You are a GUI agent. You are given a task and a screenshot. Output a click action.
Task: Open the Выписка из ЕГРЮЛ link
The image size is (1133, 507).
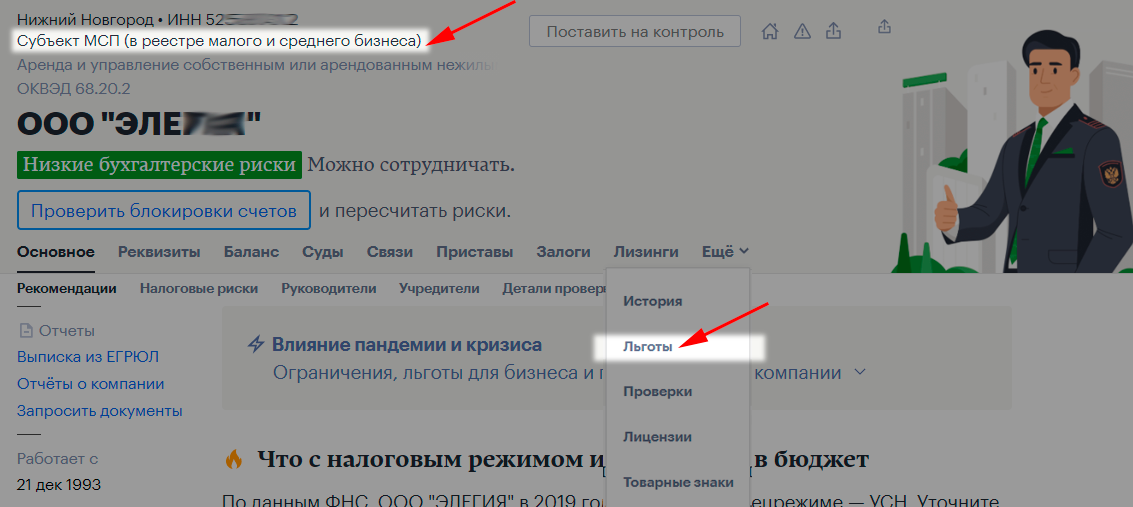[88, 357]
